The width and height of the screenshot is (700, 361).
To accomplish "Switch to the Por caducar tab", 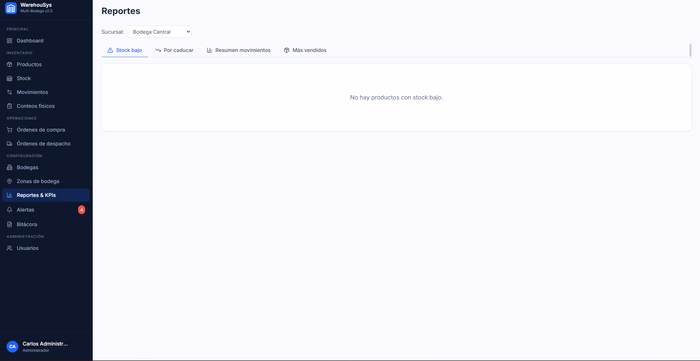I will coord(174,50).
